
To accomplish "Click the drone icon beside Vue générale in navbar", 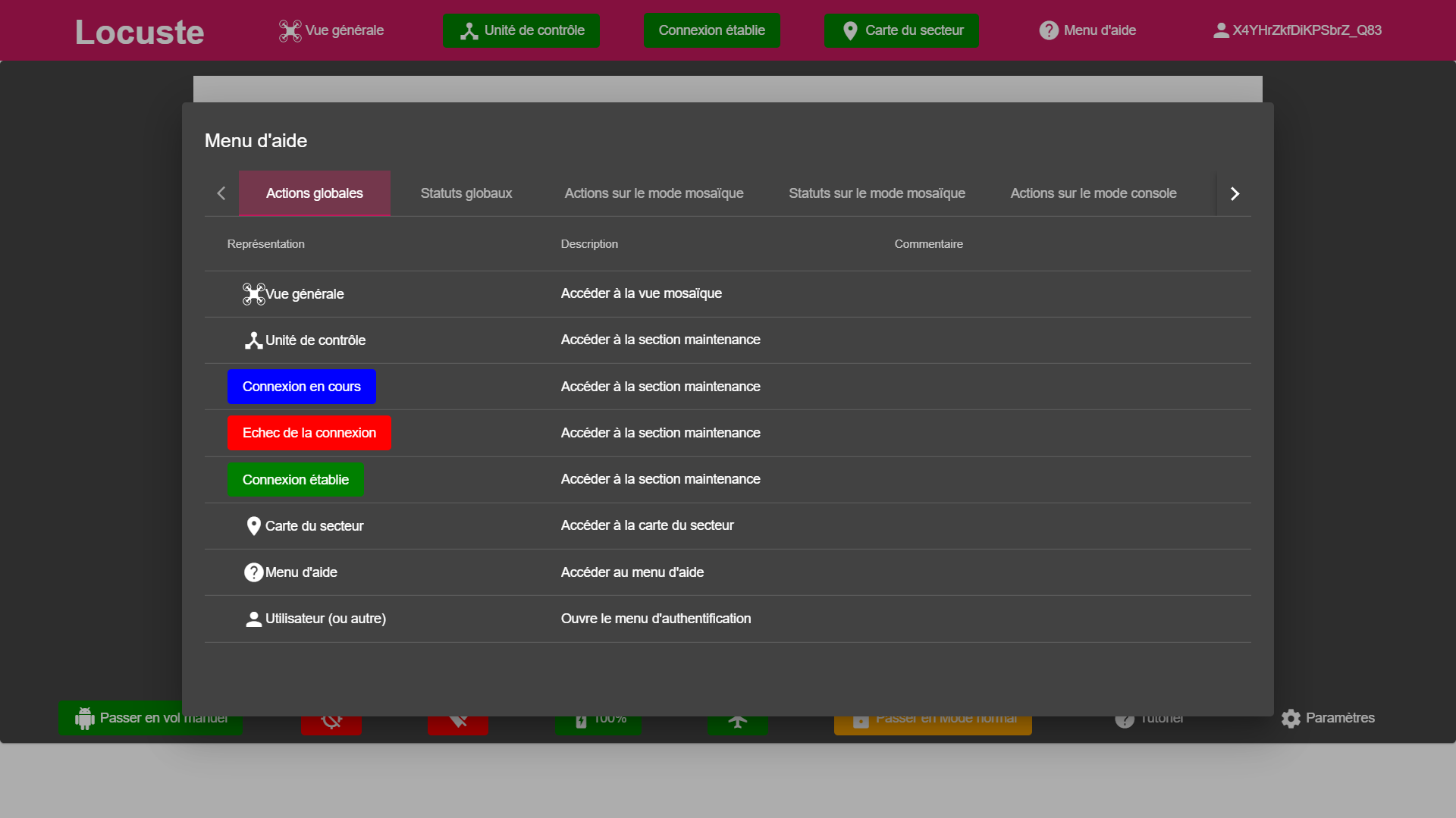I will coord(290,31).
